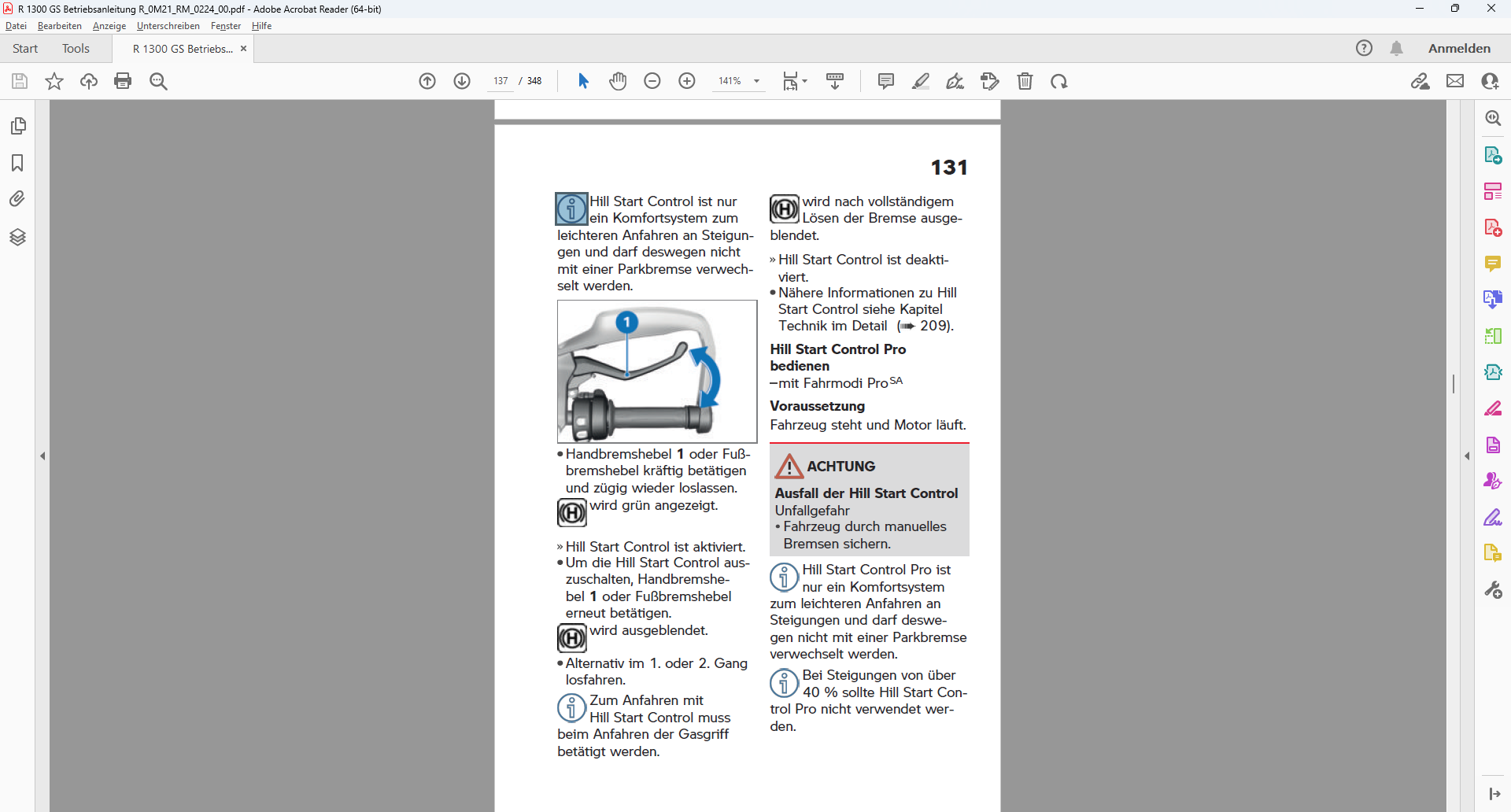The image size is (1511, 812).
Task: Zoom out with the minus circle icon
Action: pyautogui.click(x=652, y=81)
